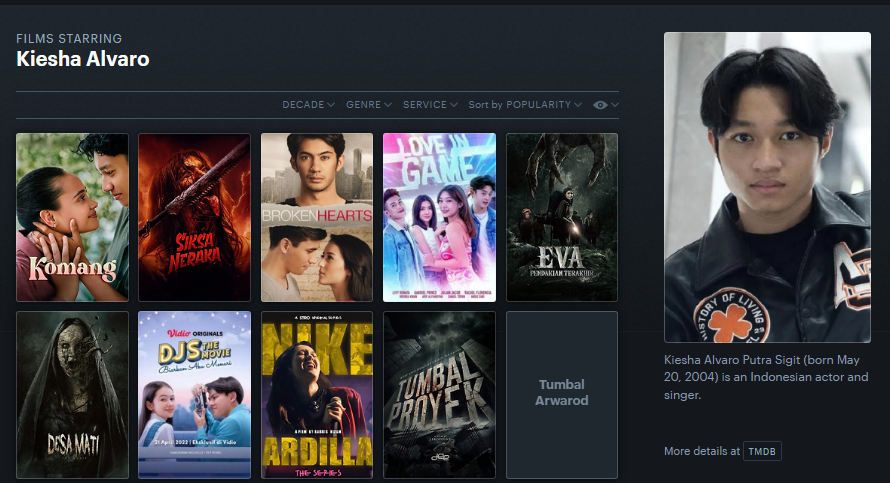The image size is (890, 483).
Task: Change the Sort by Popularity option
Action: click(525, 105)
